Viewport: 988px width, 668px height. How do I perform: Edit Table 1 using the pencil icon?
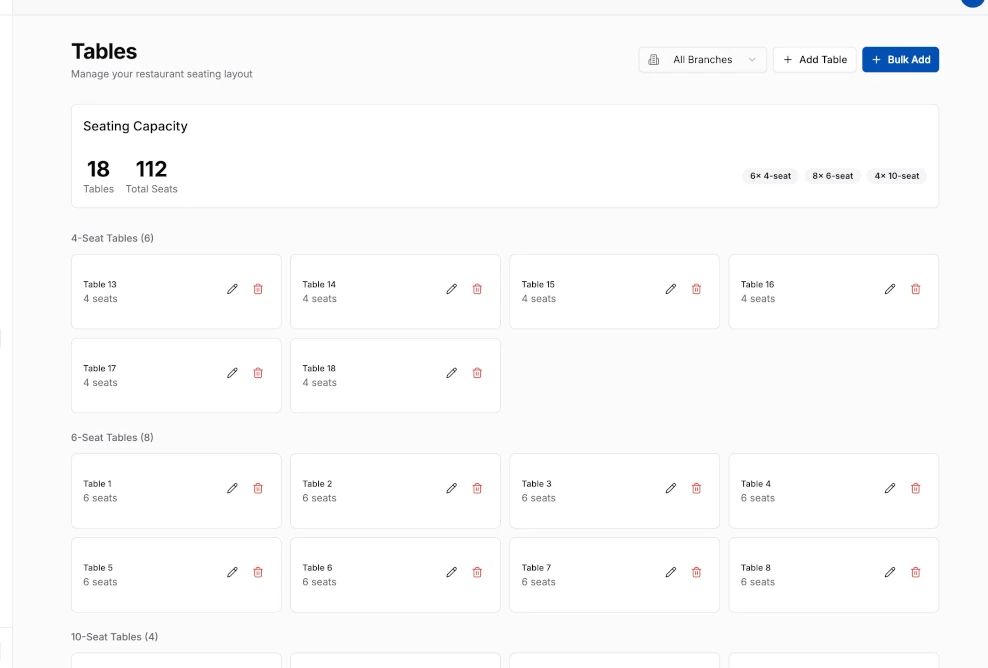[232, 488]
